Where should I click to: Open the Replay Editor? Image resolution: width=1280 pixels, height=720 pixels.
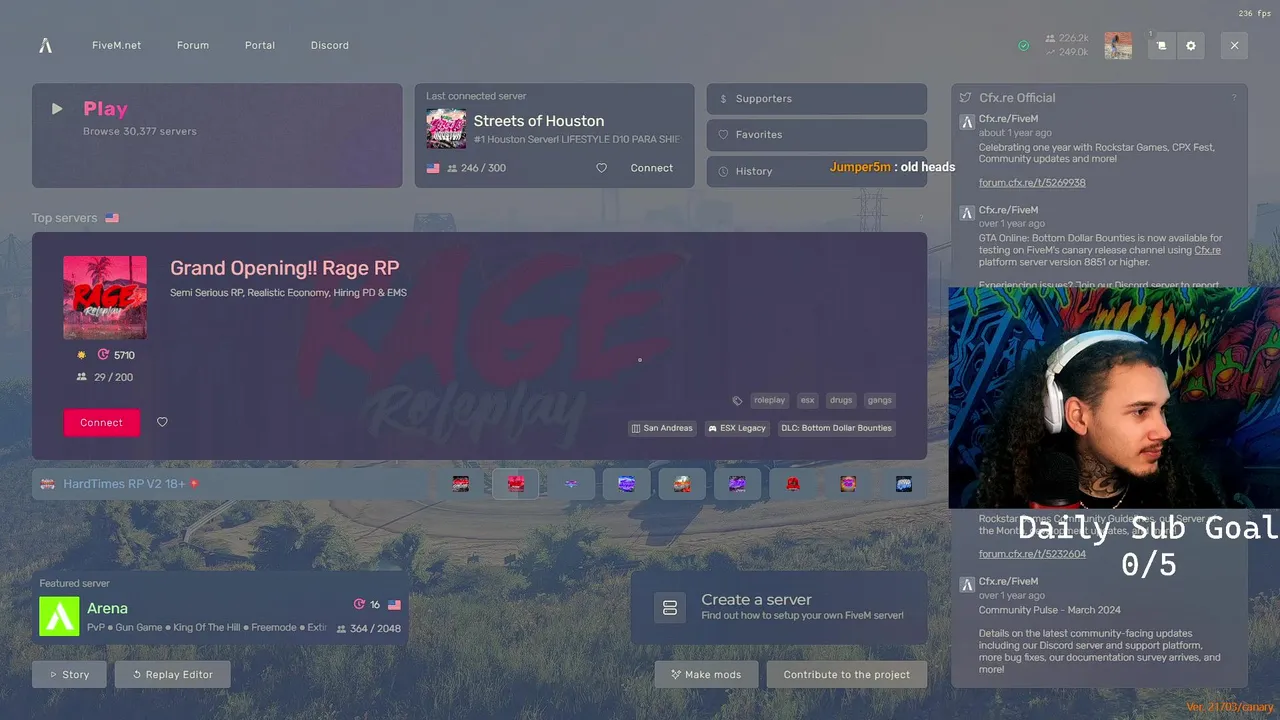pos(172,675)
